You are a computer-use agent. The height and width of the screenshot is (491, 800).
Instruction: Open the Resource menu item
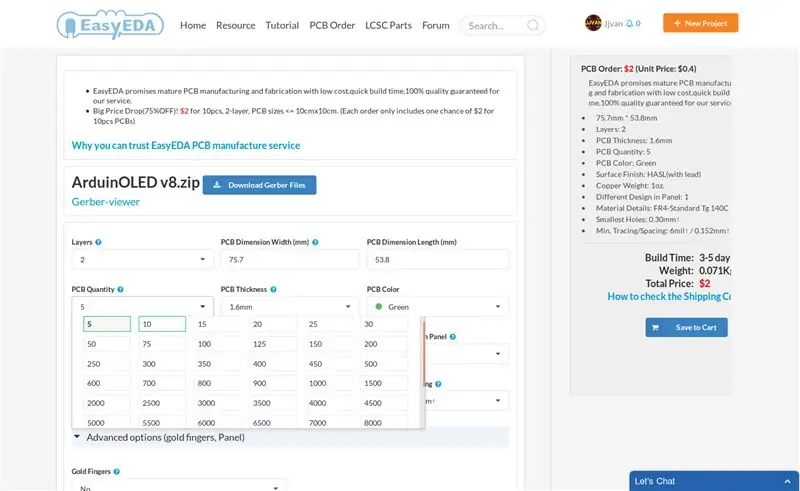tap(235, 25)
